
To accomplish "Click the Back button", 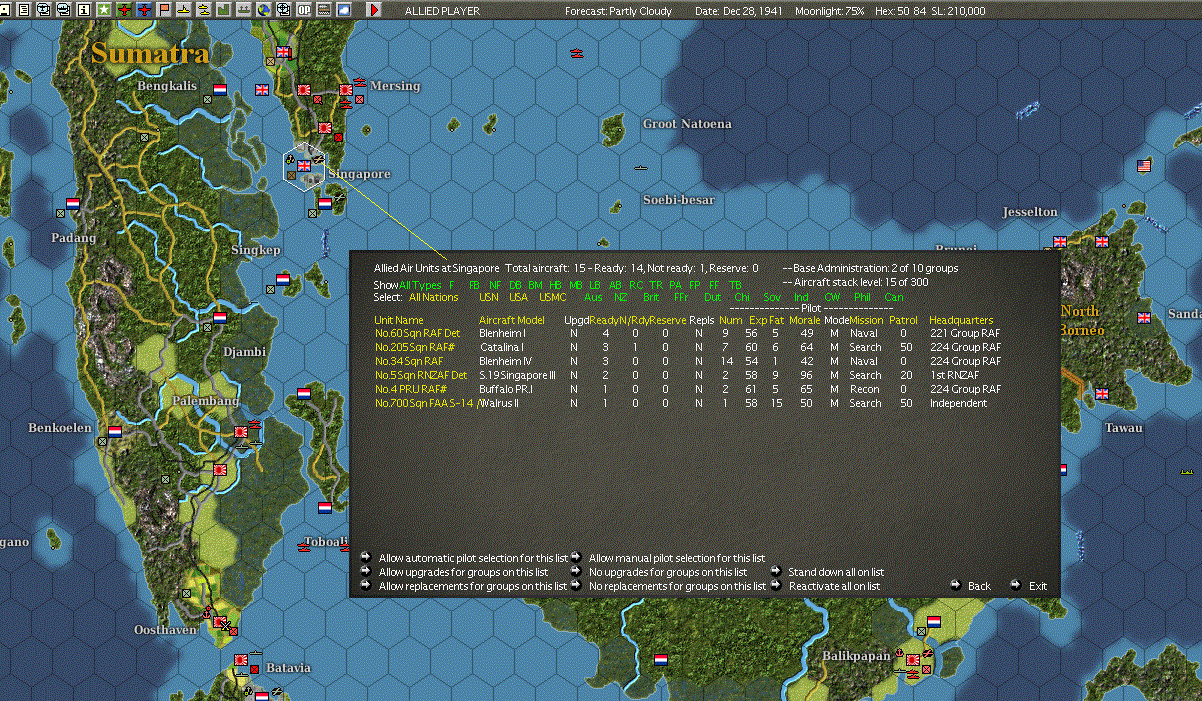I will click(x=979, y=586).
